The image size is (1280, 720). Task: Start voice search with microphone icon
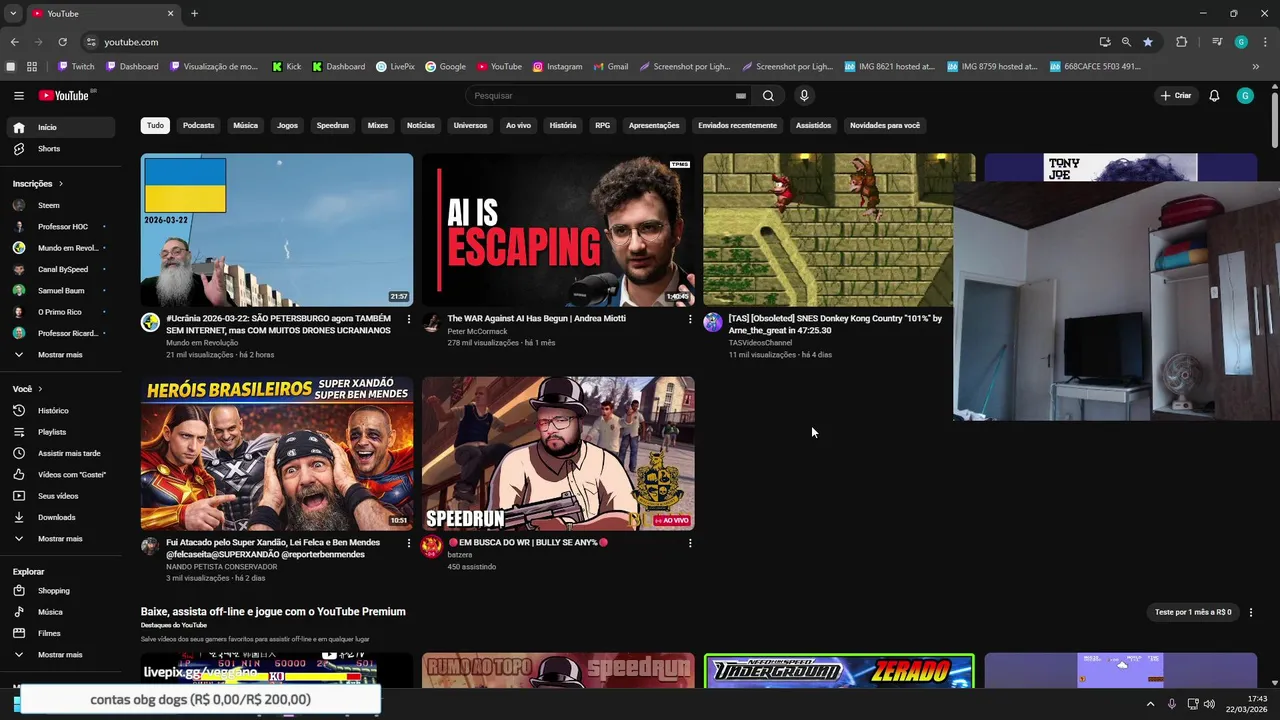(x=804, y=96)
